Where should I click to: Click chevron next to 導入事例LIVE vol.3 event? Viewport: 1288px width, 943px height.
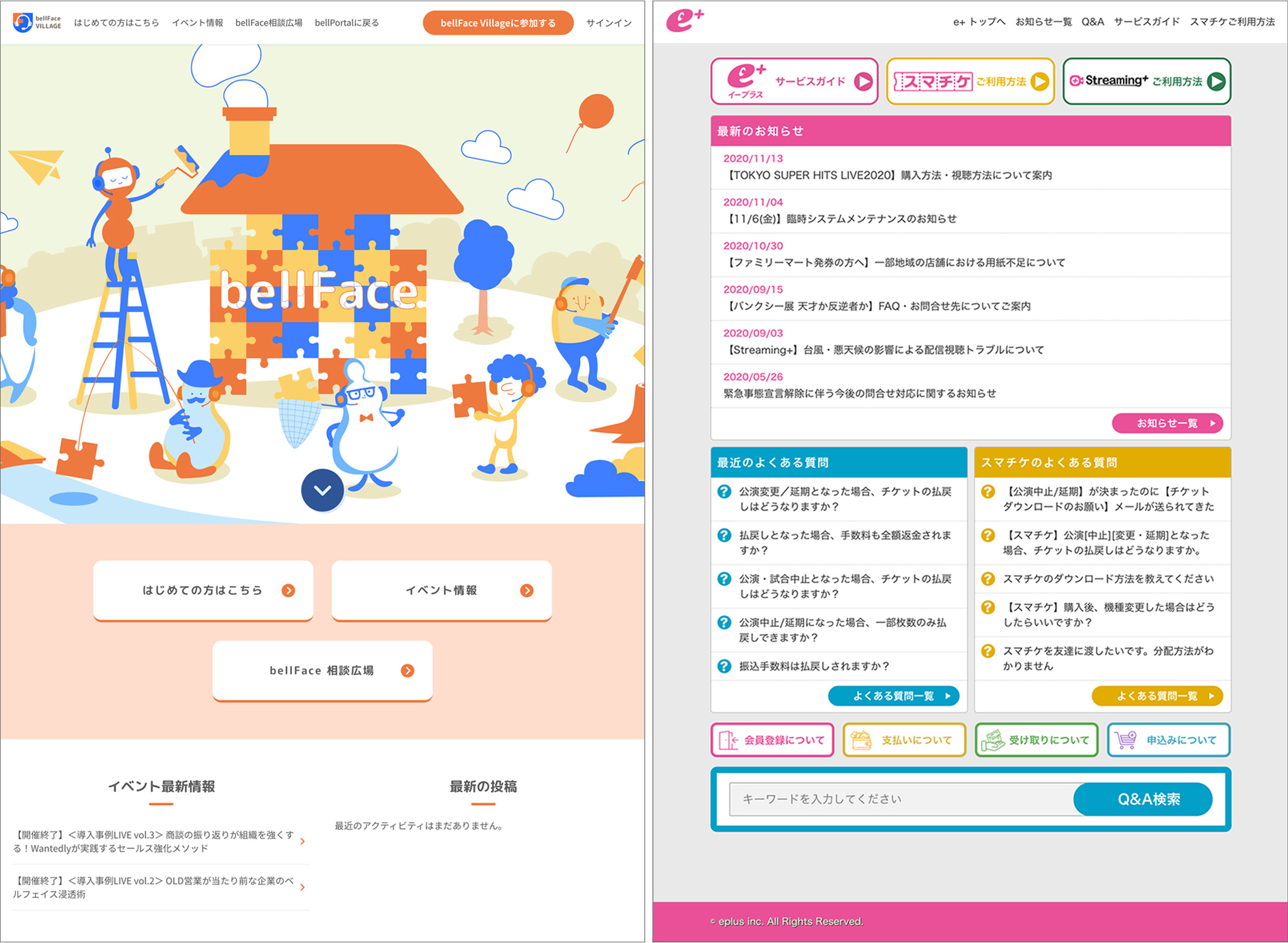(302, 841)
